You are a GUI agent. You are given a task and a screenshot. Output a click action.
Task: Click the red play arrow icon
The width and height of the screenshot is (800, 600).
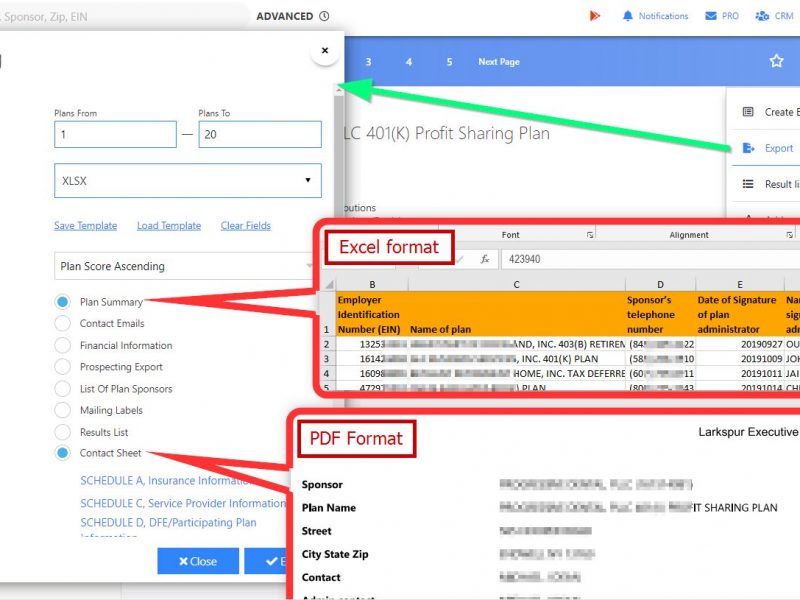tap(594, 16)
